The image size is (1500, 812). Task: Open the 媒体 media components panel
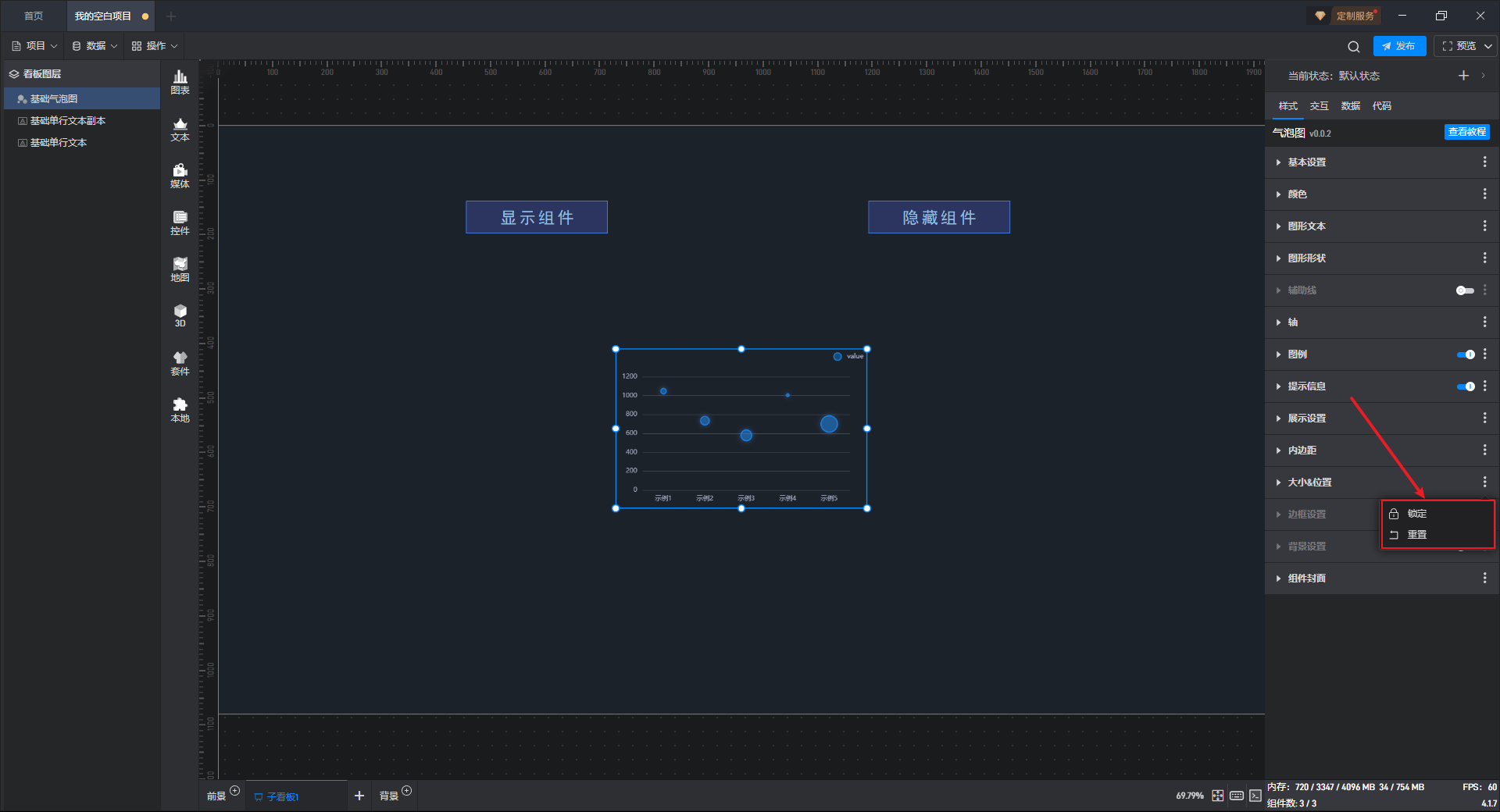click(180, 176)
